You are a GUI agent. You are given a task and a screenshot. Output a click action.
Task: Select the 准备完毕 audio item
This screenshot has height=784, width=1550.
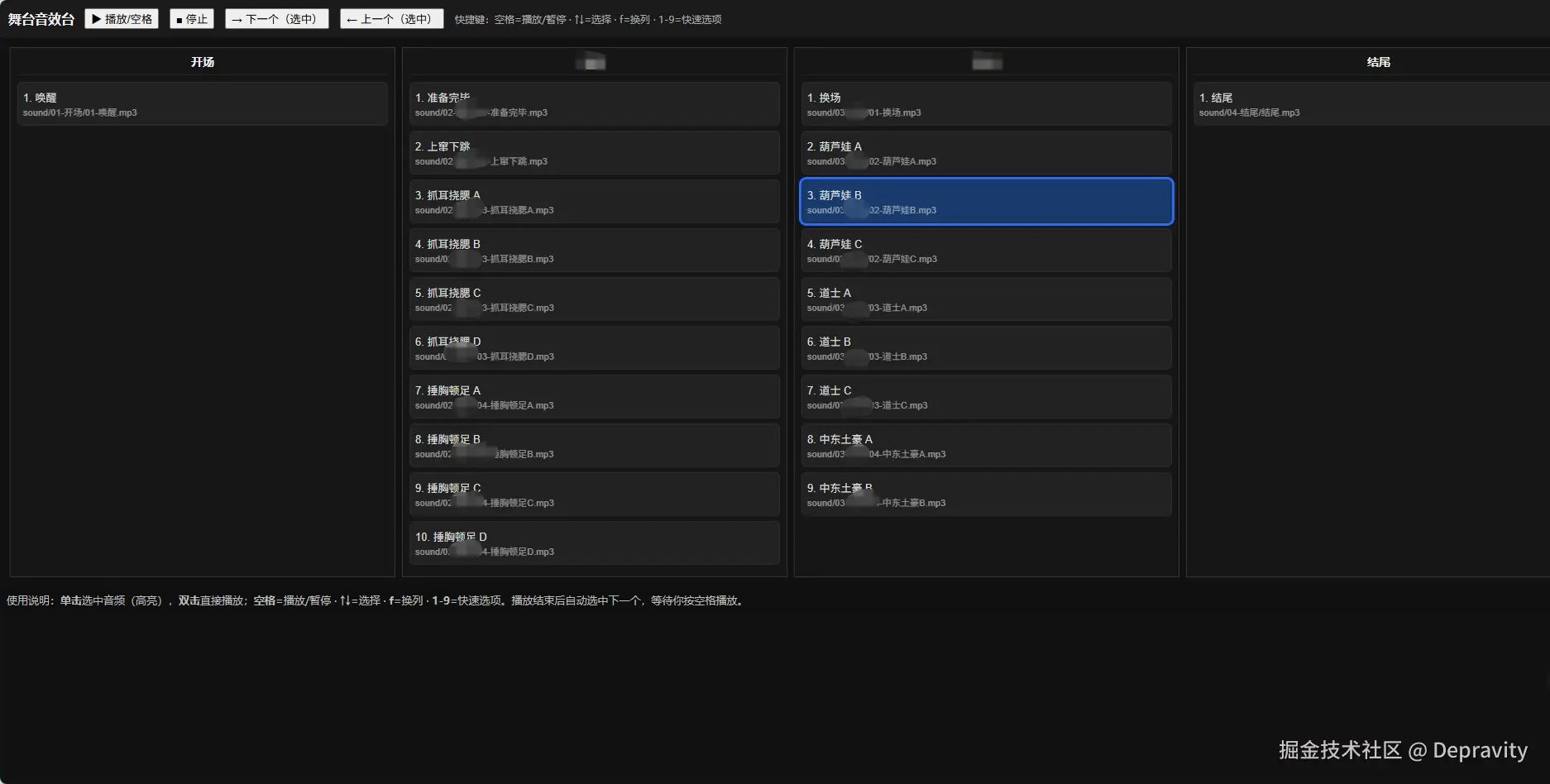click(x=592, y=103)
